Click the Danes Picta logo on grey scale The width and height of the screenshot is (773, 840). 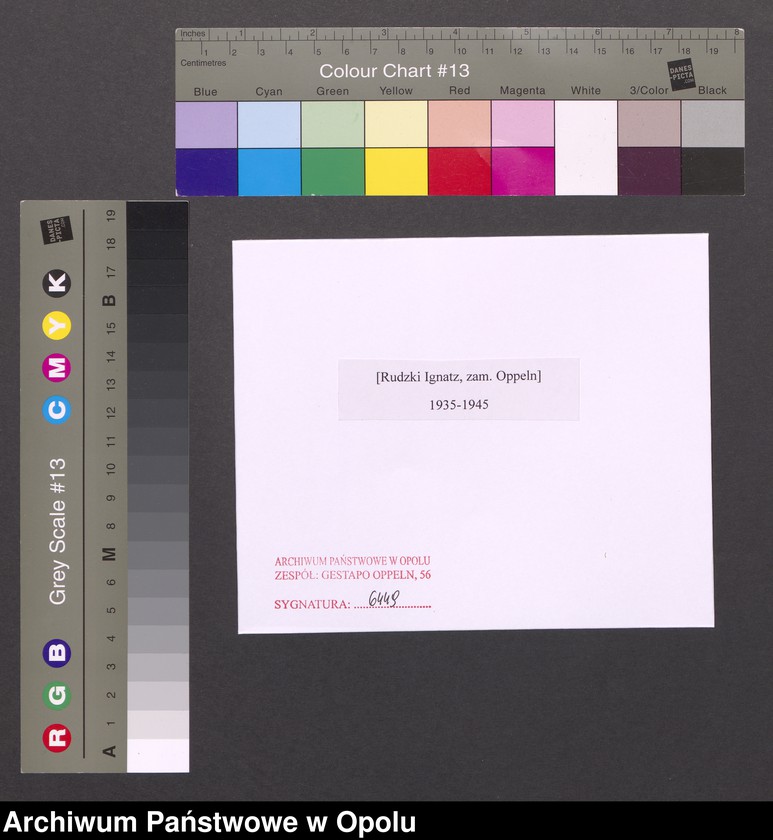point(52,232)
